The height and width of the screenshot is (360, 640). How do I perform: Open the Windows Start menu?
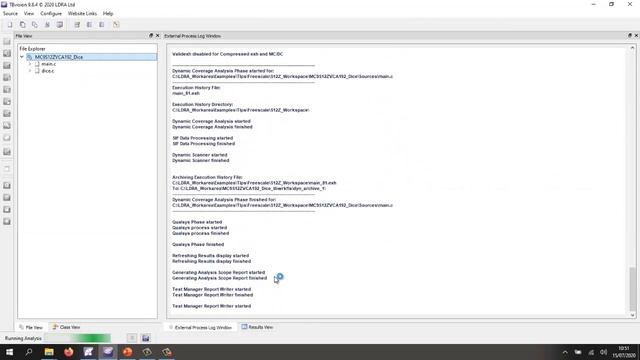tap(9, 352)
